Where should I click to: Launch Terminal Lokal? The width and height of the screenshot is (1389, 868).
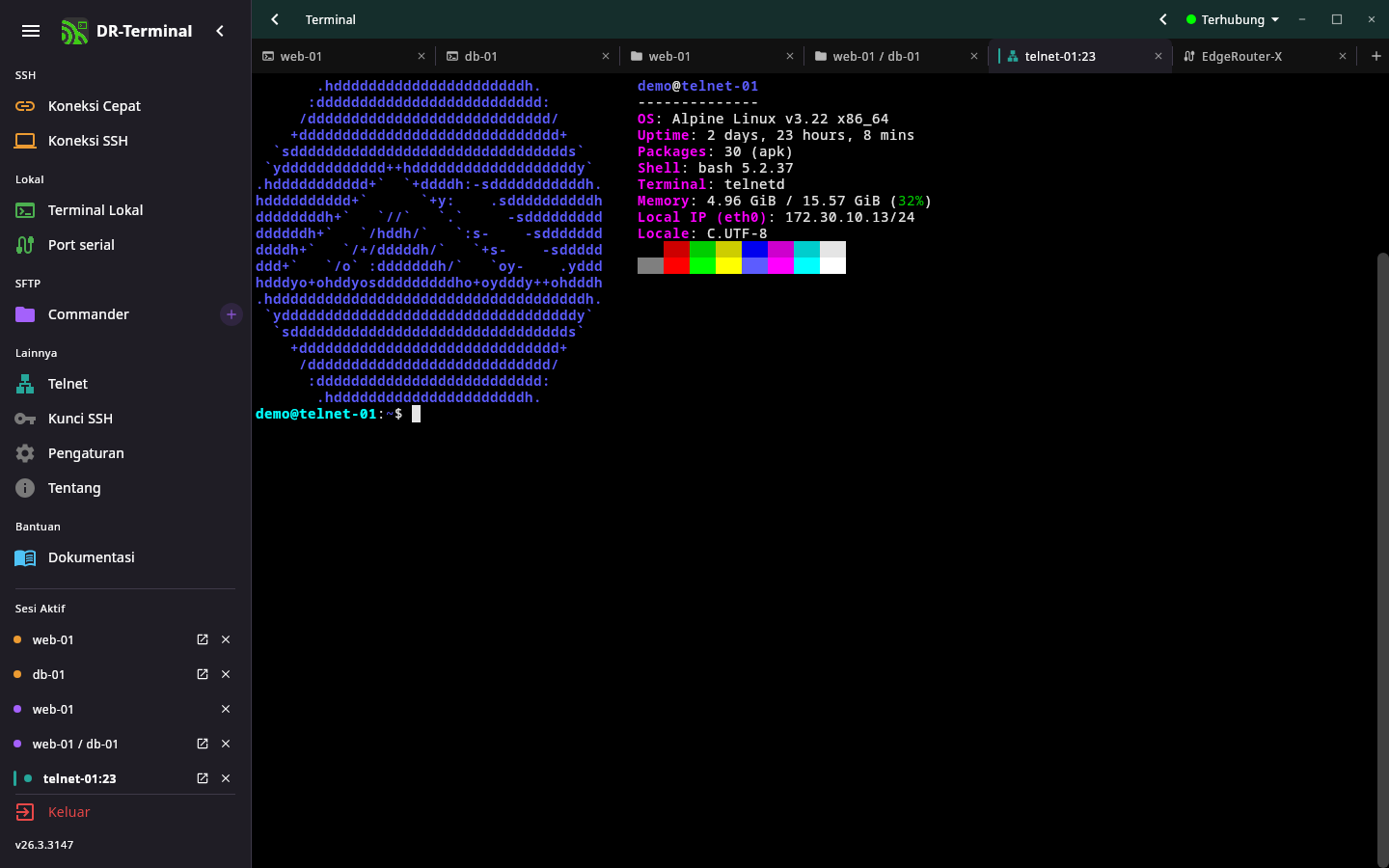tap(125, 210)
